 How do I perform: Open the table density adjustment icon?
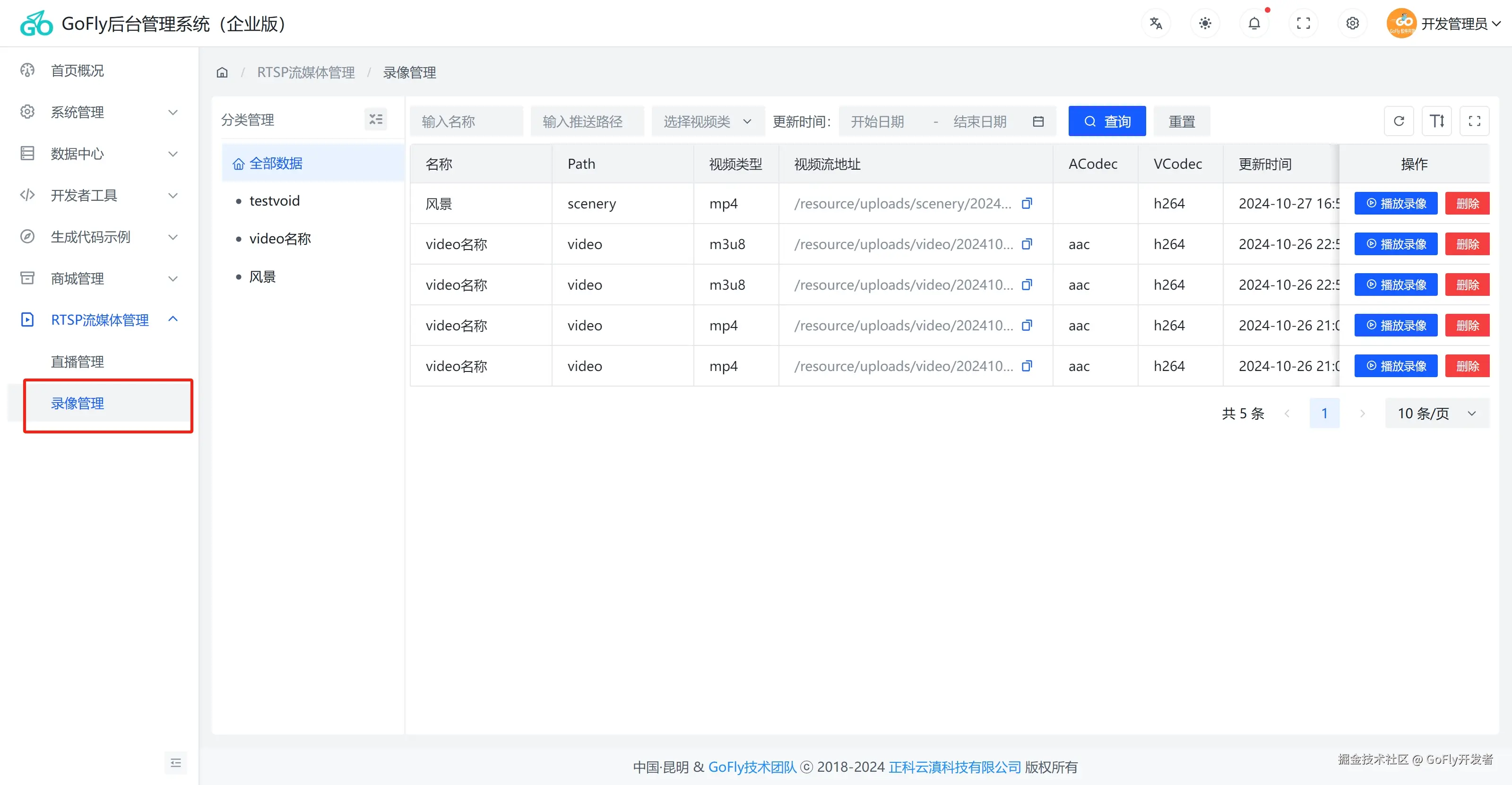point(1436,121)
